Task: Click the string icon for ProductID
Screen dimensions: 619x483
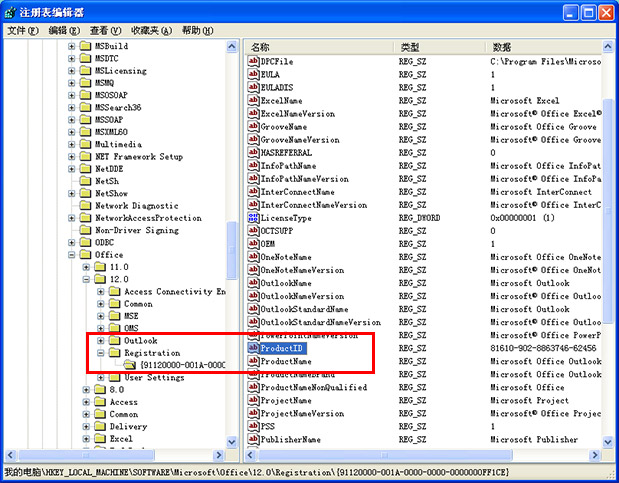Action: [253, 348]
